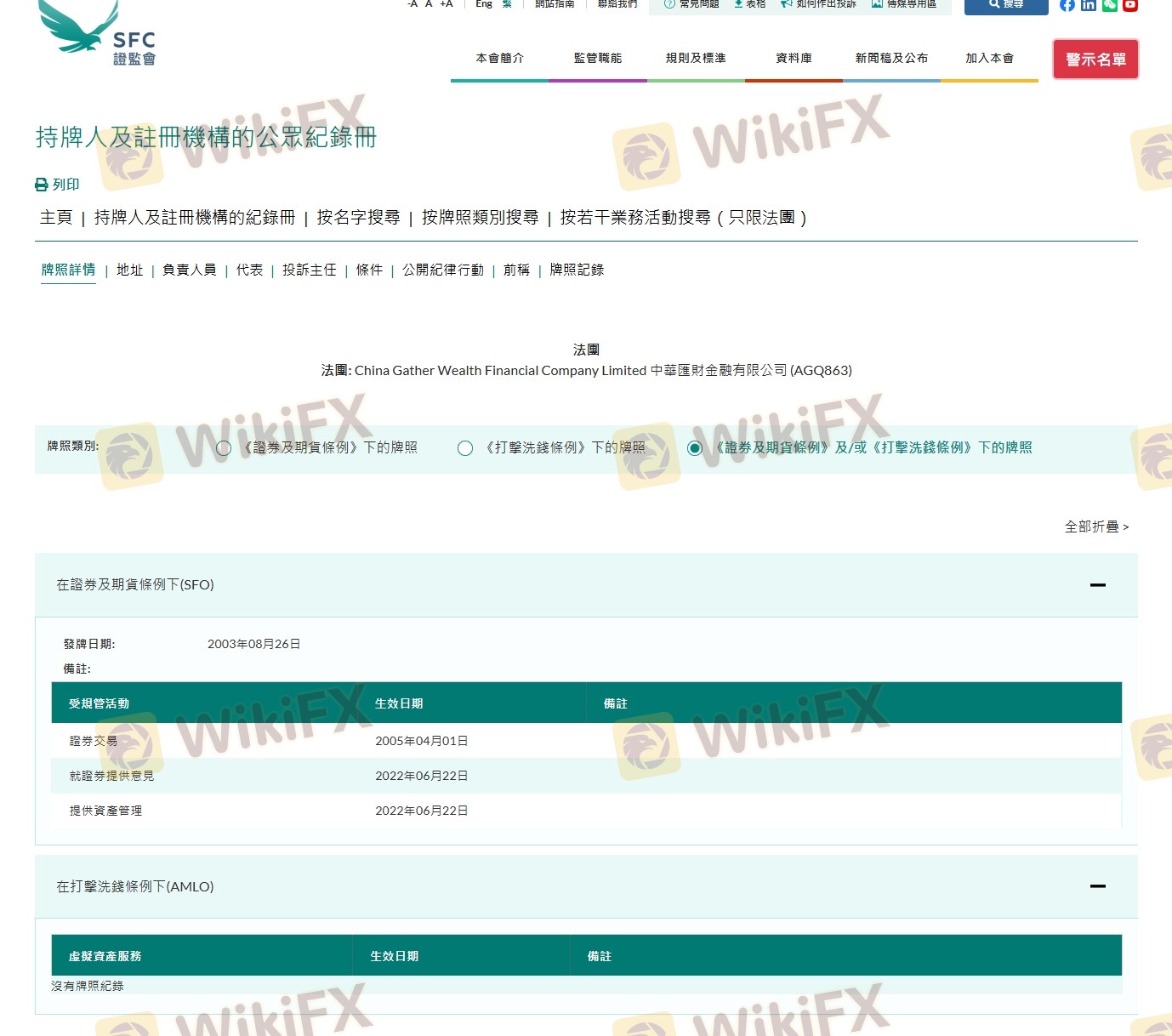Collapse the 在證券及期貨條例下(SFO) section

[1098, 585]
